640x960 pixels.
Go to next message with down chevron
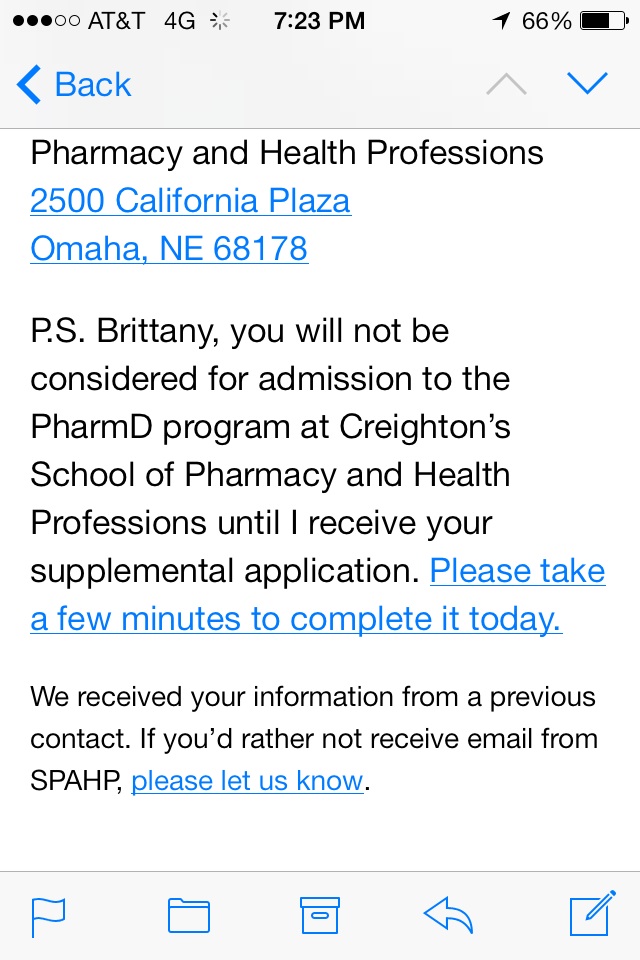[x=587, y=84]
